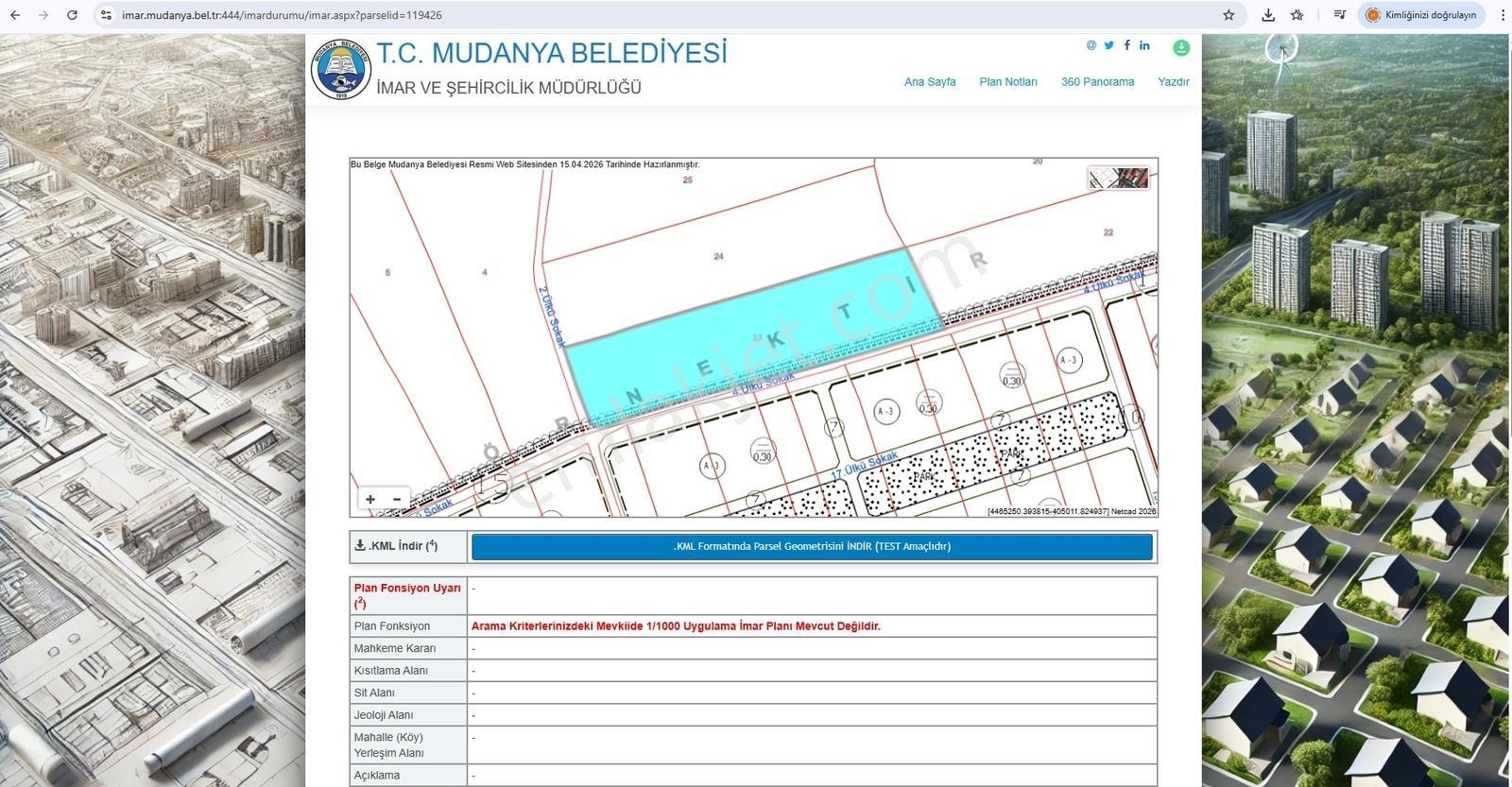Open the bookmarks list star icon
Viewport: 1512px width, 787px height.
click(1297, 15)
